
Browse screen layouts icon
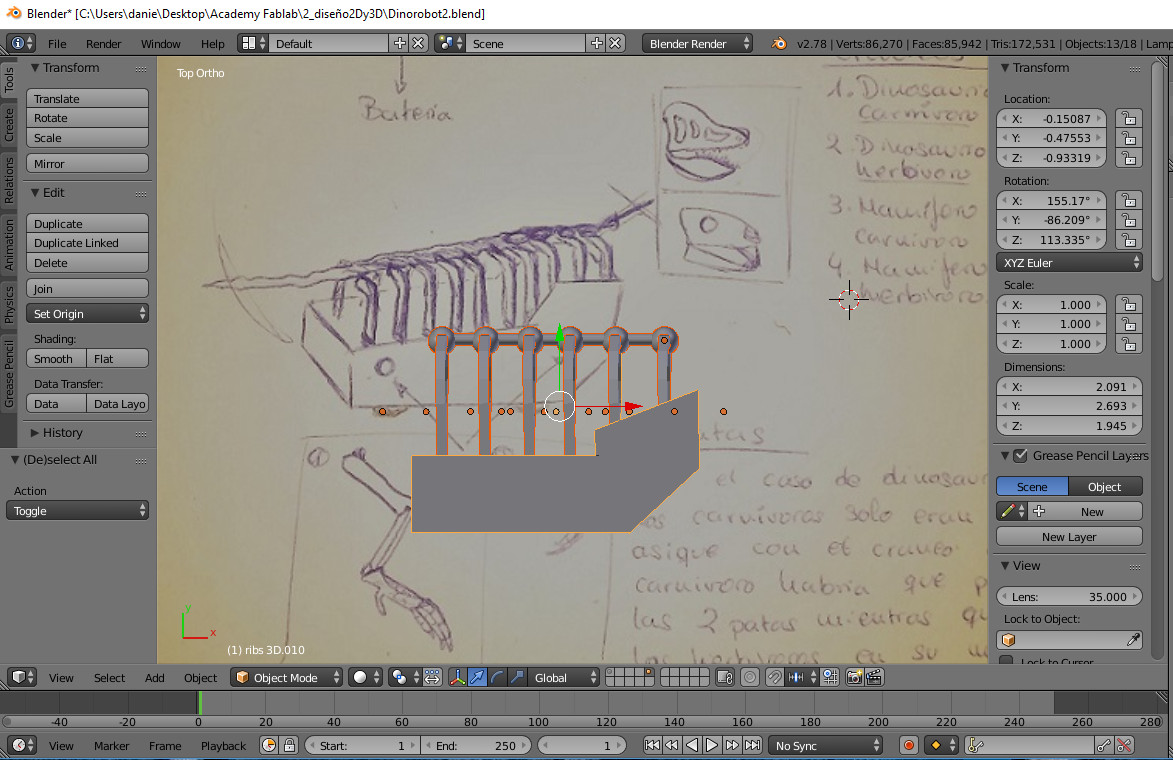pyautogui.click(x=253, y=43)
